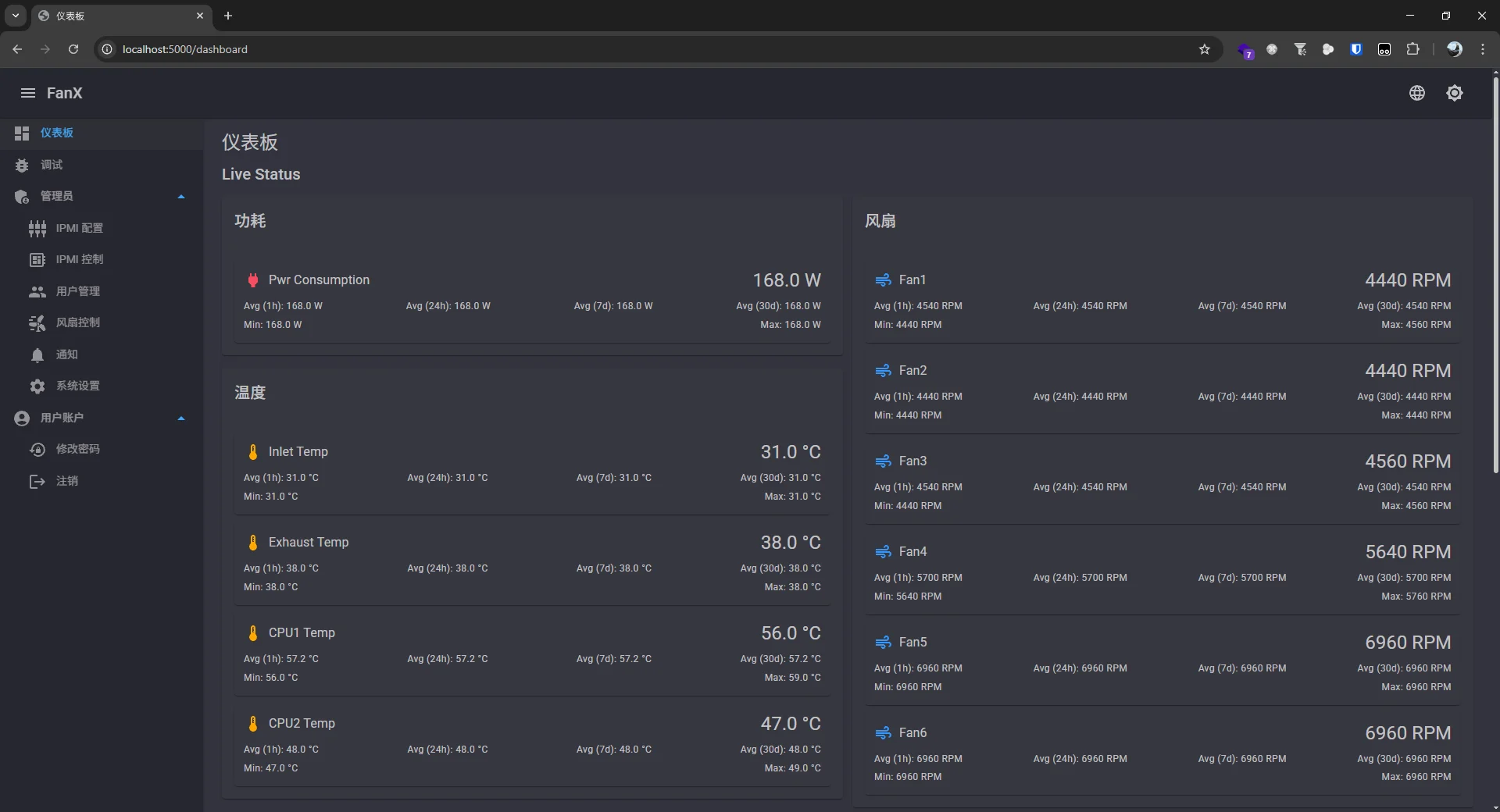The height and width of the screenshot is (812, 1500).
Task: Click the Pwr Consumption label
Action: pyautogui.click(x=319, y=280)
